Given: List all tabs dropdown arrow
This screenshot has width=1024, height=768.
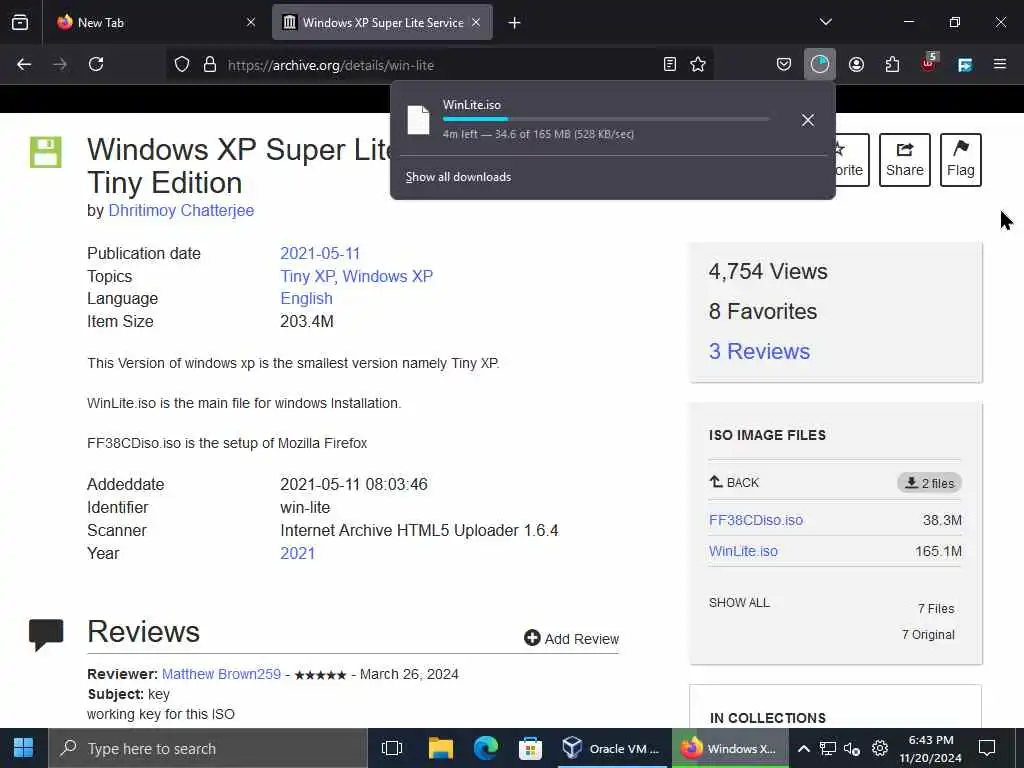Looking at the screenshot, I should click(x=825, y=22).
